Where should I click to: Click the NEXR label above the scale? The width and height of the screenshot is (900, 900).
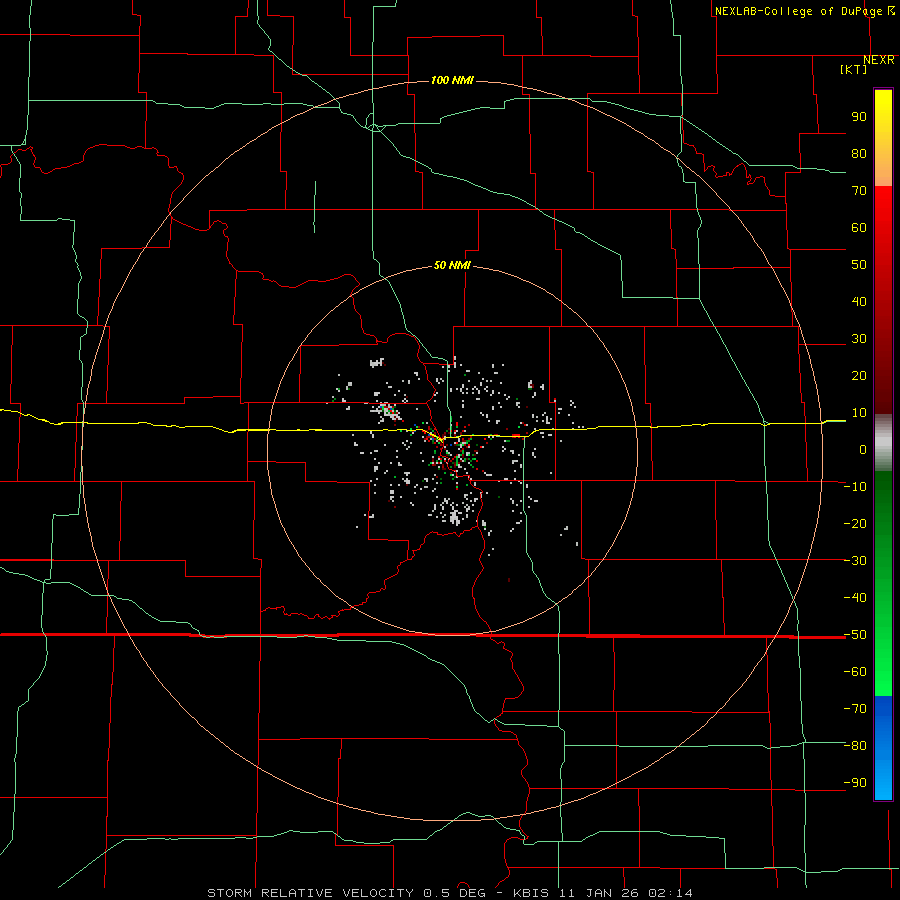(878, 60)
